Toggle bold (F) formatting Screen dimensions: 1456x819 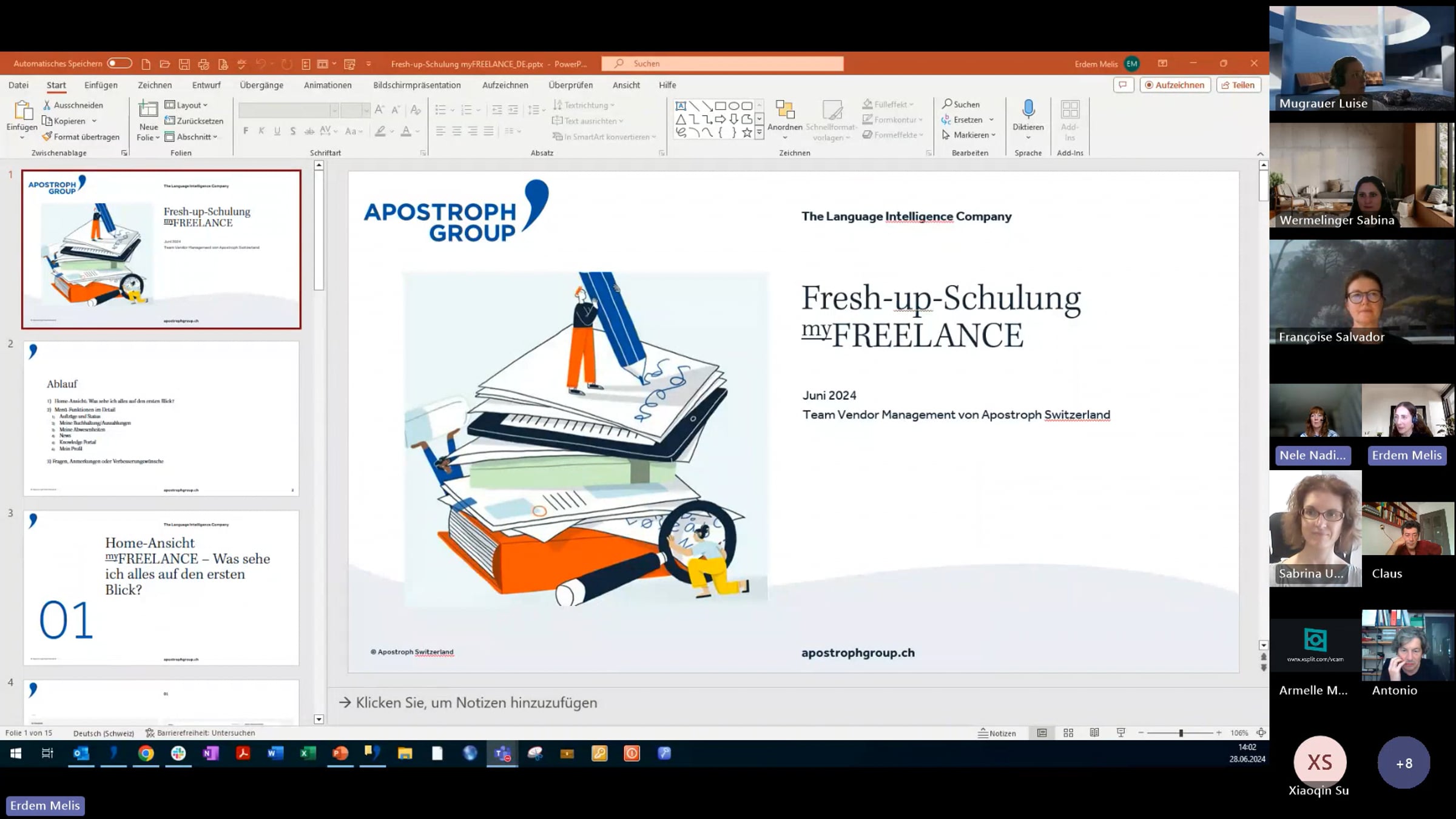[x=246, y=131]
